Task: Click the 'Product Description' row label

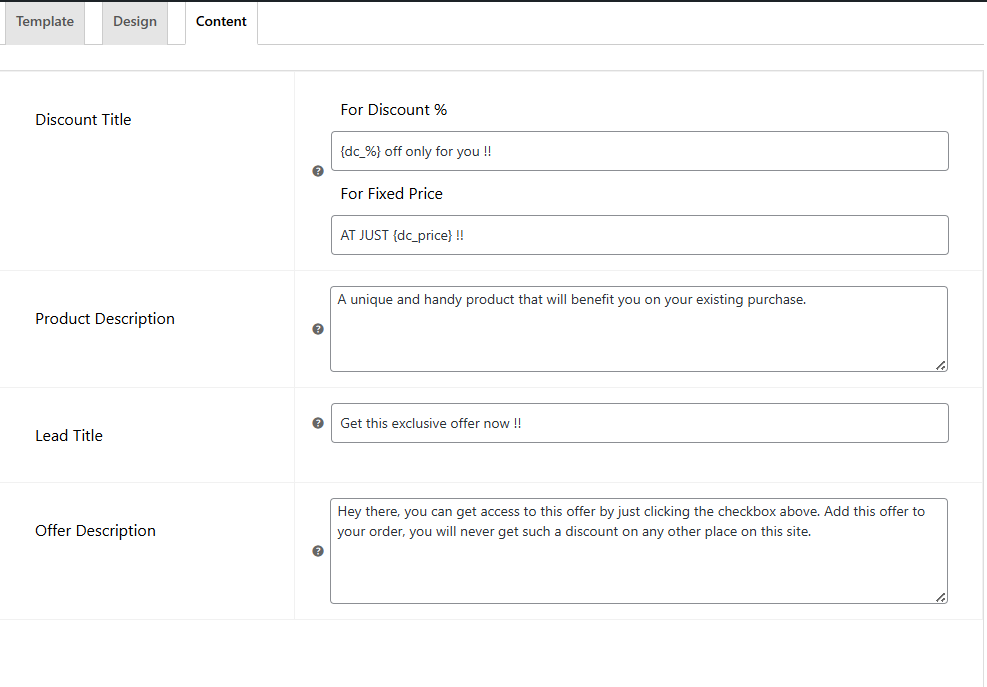Action: 105,319
